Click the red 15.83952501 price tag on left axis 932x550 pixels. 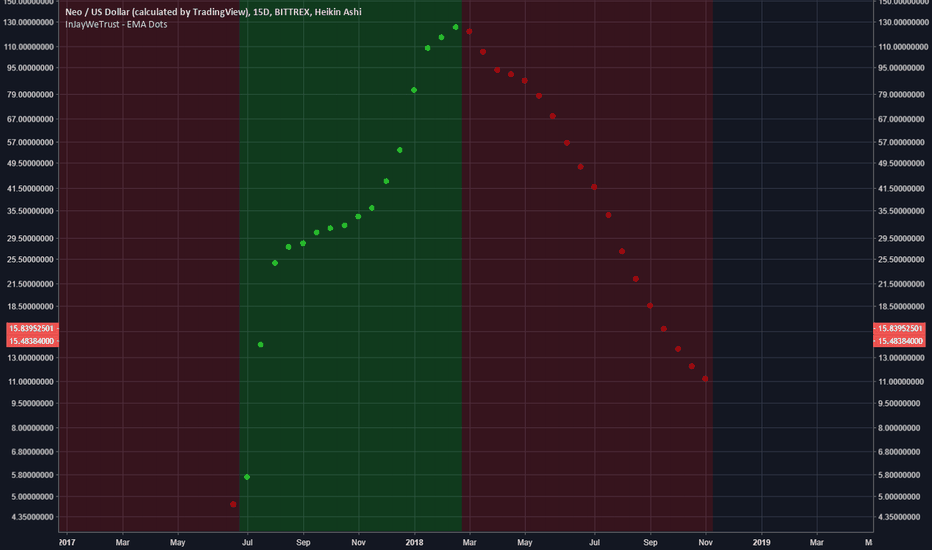tap(32, 328)
